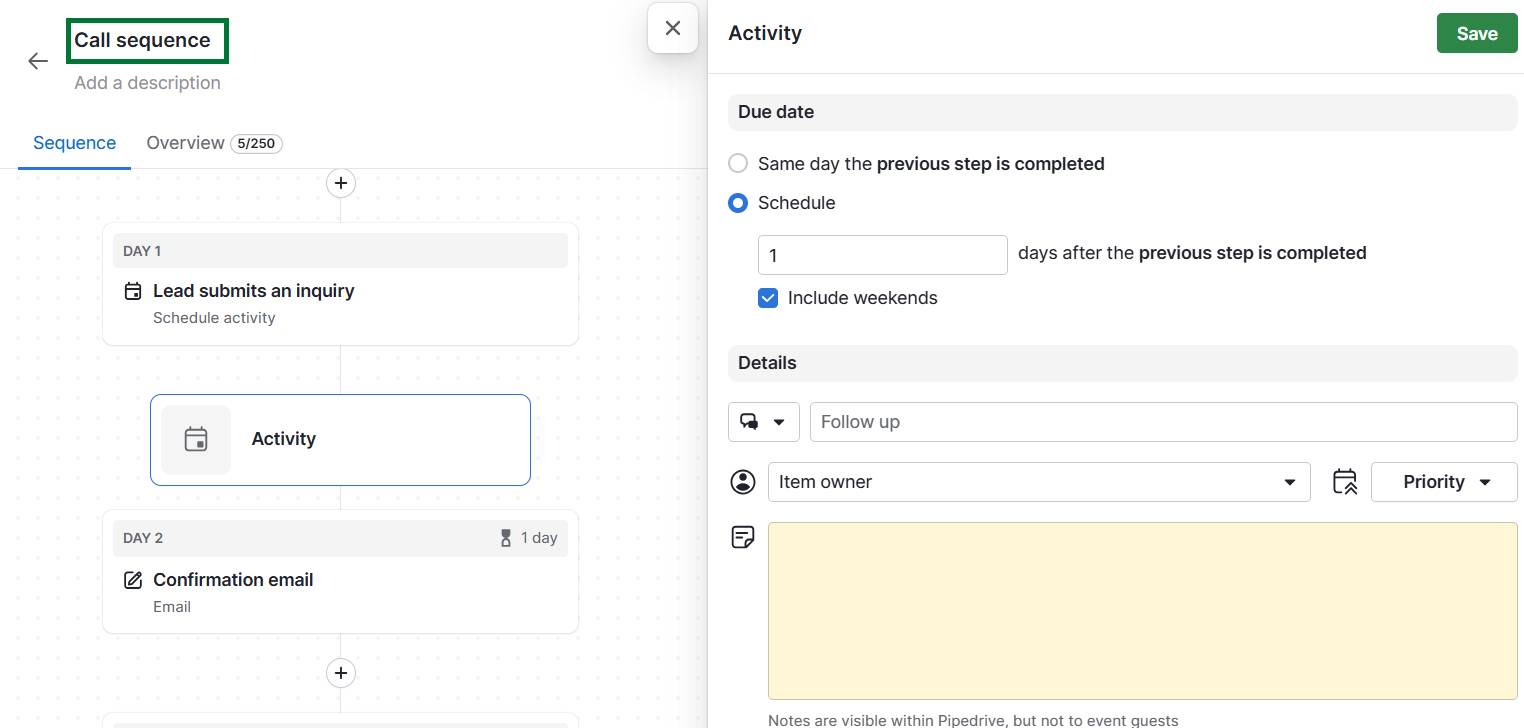Close the Activity panel with the X
1524x728 pixels.
(x=673, y=28)
